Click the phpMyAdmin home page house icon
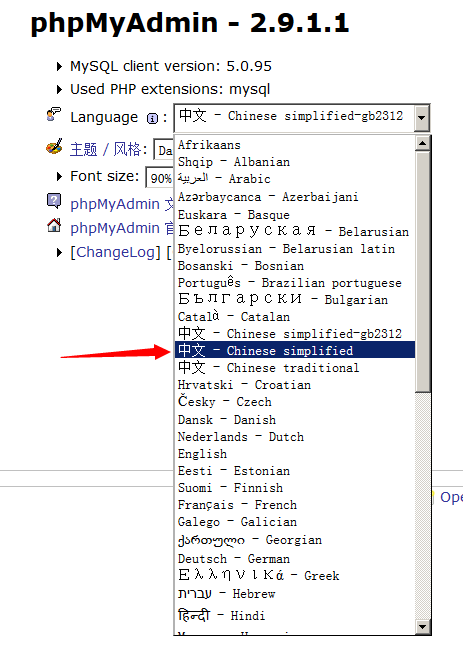The height and width of the screenshot is (651, 463). pos(54,225)
